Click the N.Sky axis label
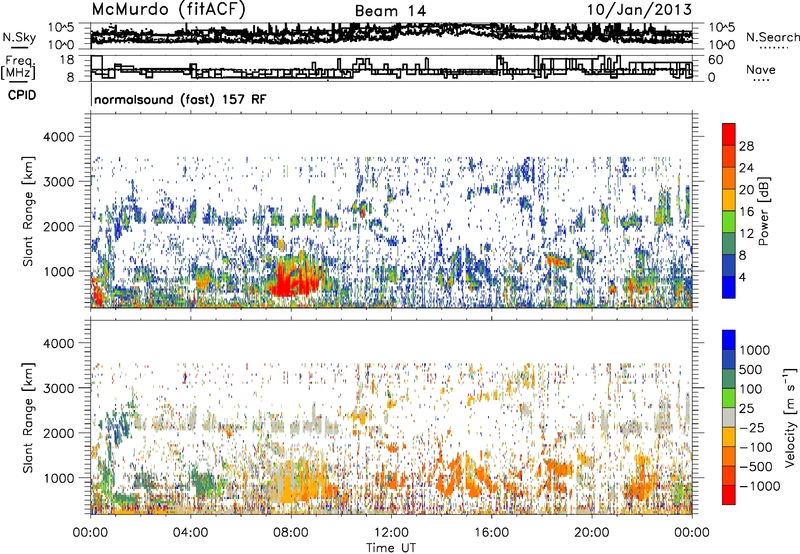 point(19,37)
